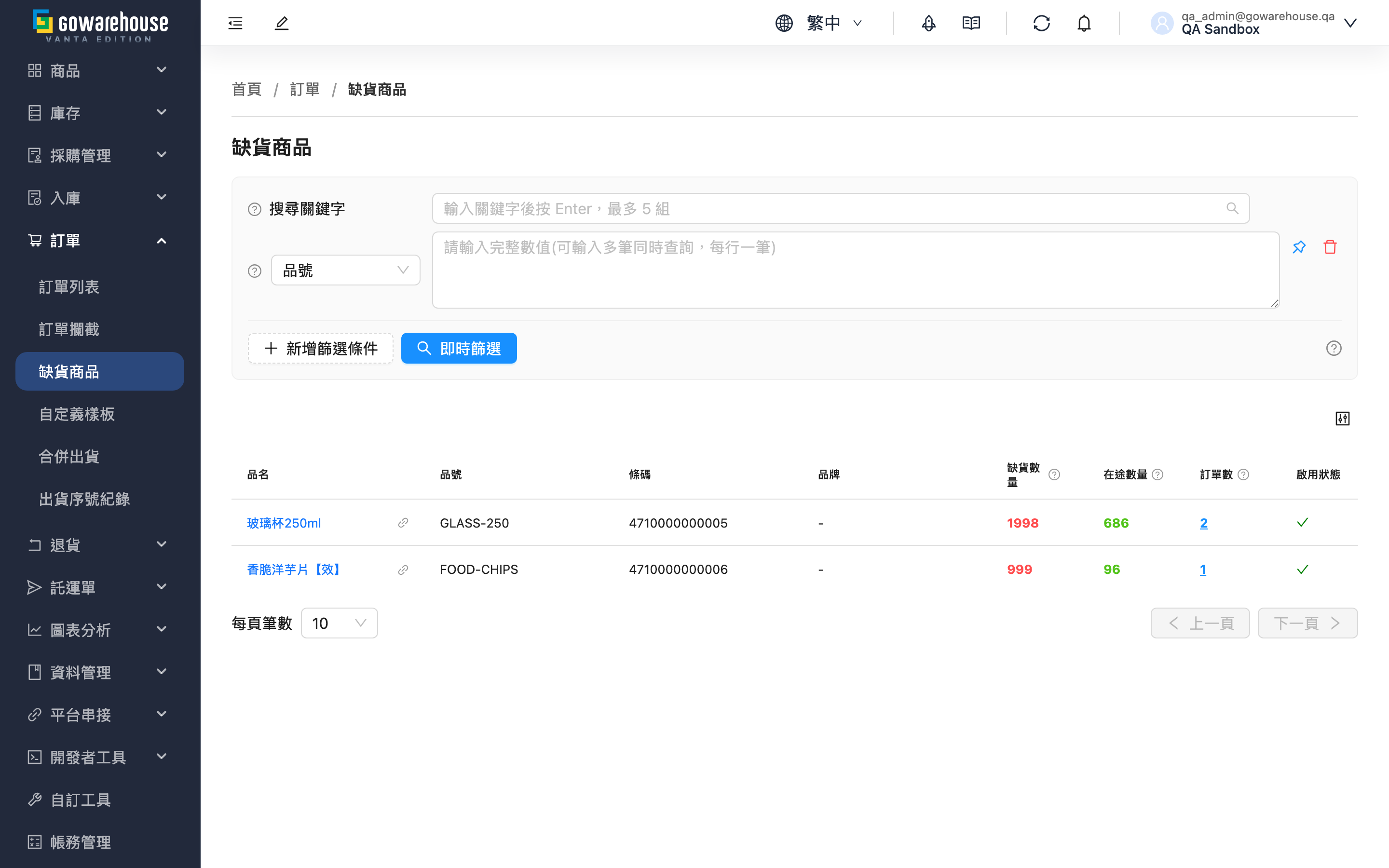Expand the 平台串接 sidebar menu
Screen dimensions: 1389x868
tap(100, 714)
